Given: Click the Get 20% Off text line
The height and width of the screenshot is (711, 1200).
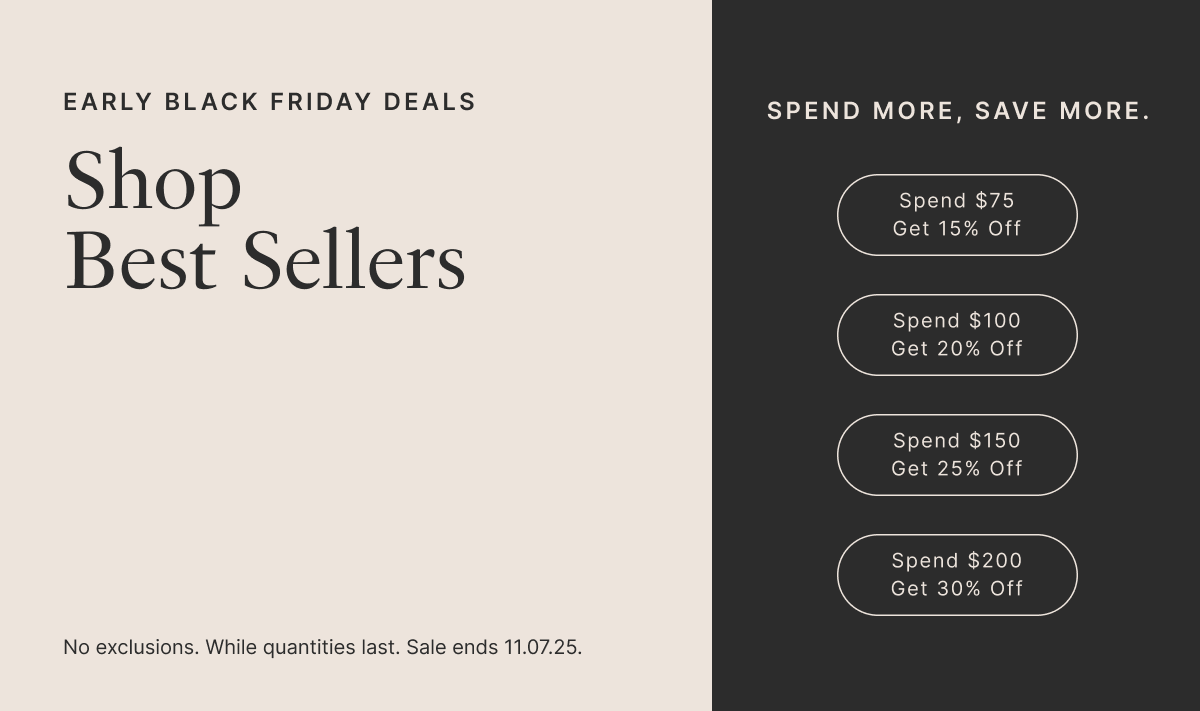Looking at the screenshot, I should pyautogui.click(x=957, y=349).
